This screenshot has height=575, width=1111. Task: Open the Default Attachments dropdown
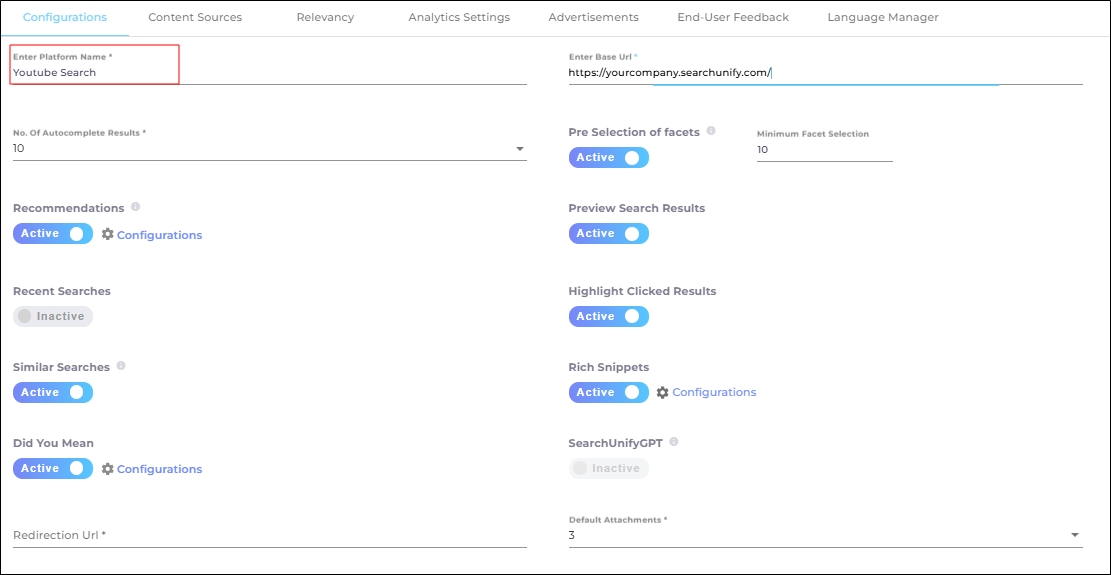tap(1075, 535)
